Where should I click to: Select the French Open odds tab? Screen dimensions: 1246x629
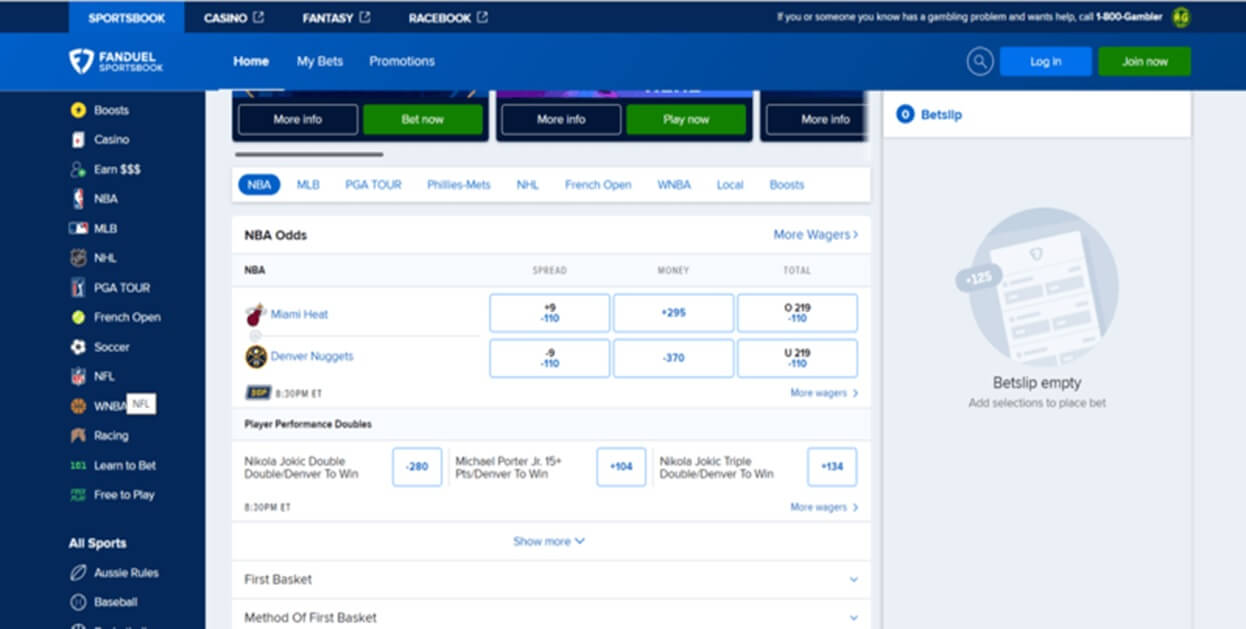(598, 185)
